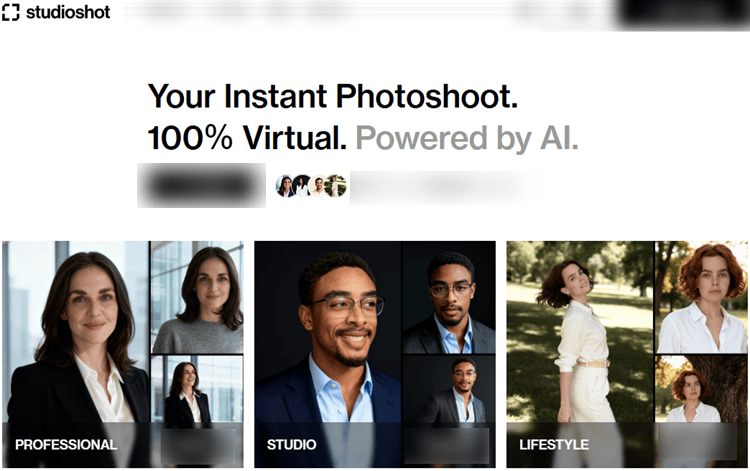The image size is (750, 471).
Task: Open the PROFESSIONAL category label
Action: coord(66,445)
